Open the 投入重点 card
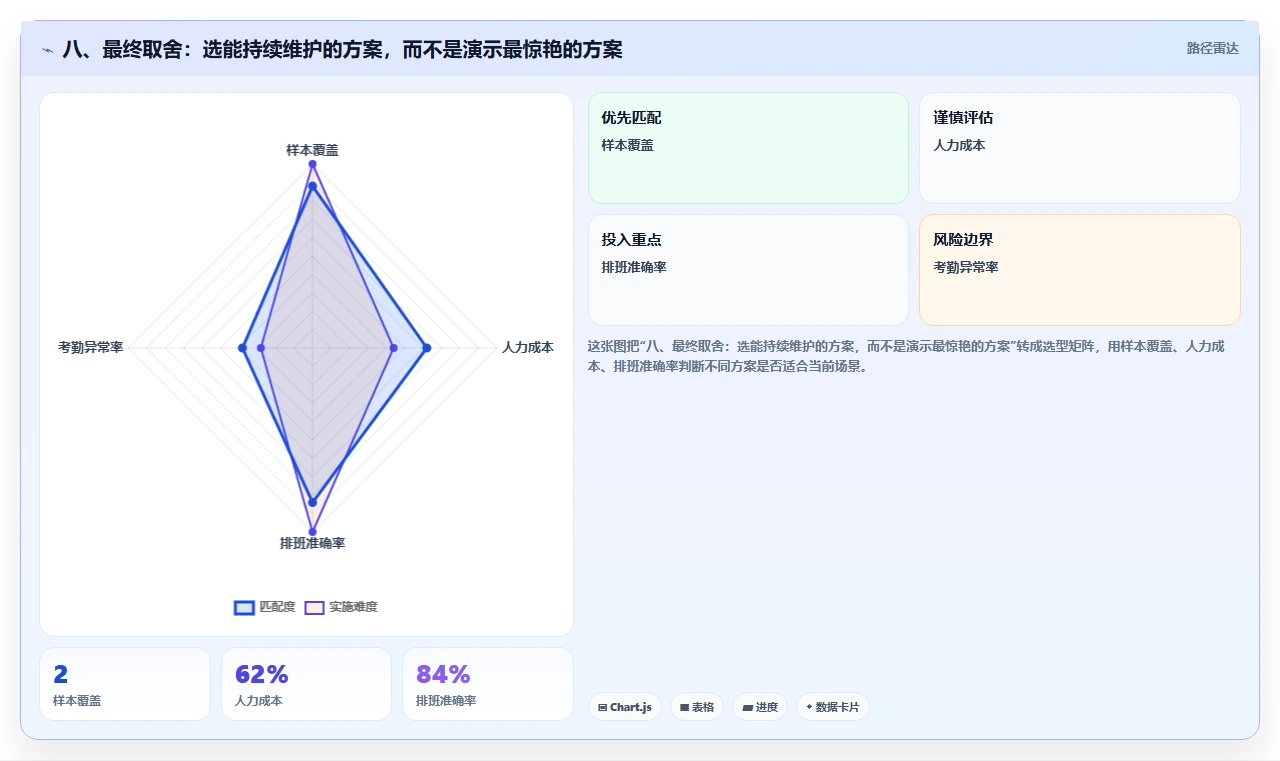Image resolution: width=1280 pixels, height=761 pixels. coord(748,270)
